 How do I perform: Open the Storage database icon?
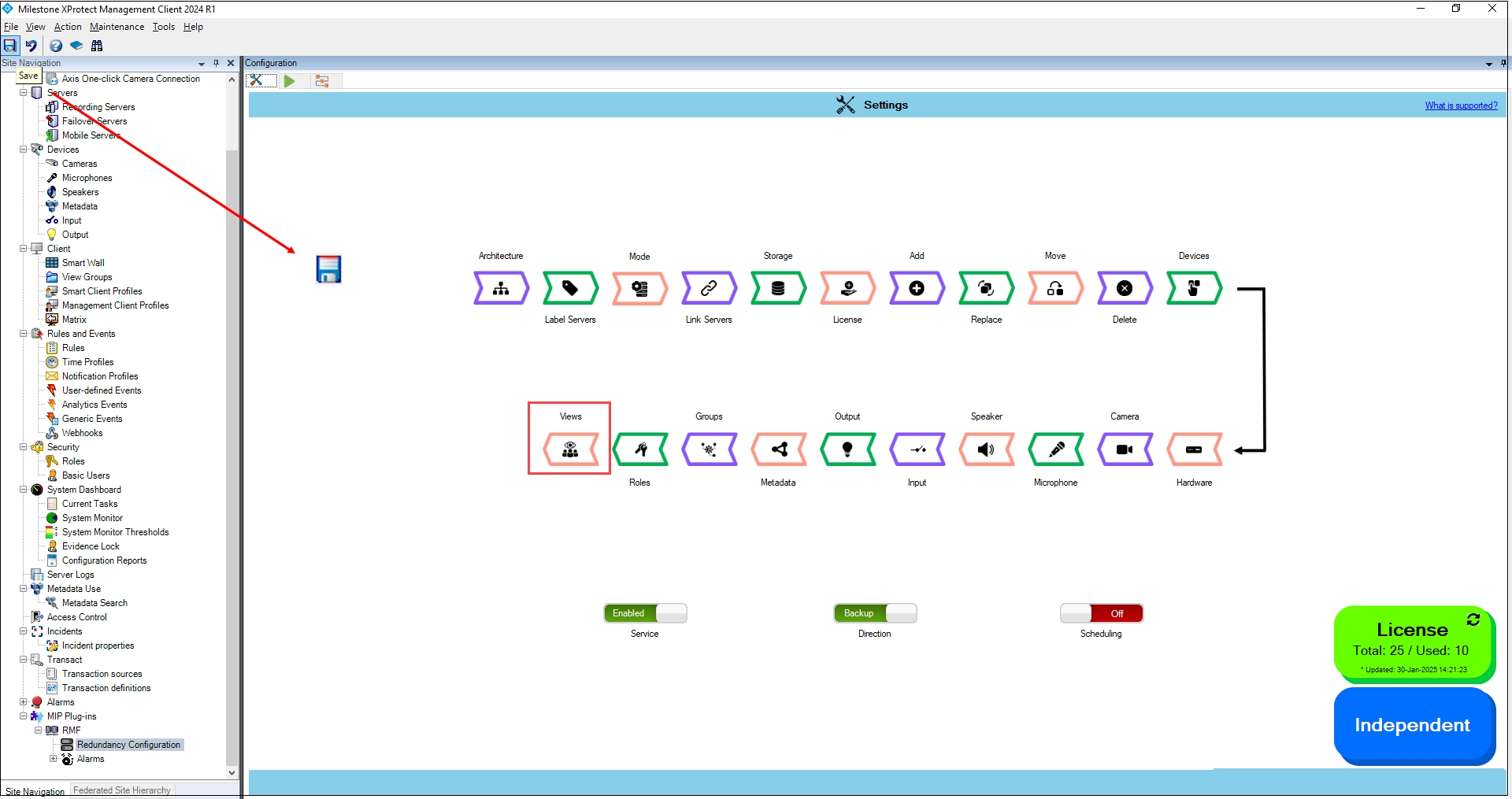[778, 289]
